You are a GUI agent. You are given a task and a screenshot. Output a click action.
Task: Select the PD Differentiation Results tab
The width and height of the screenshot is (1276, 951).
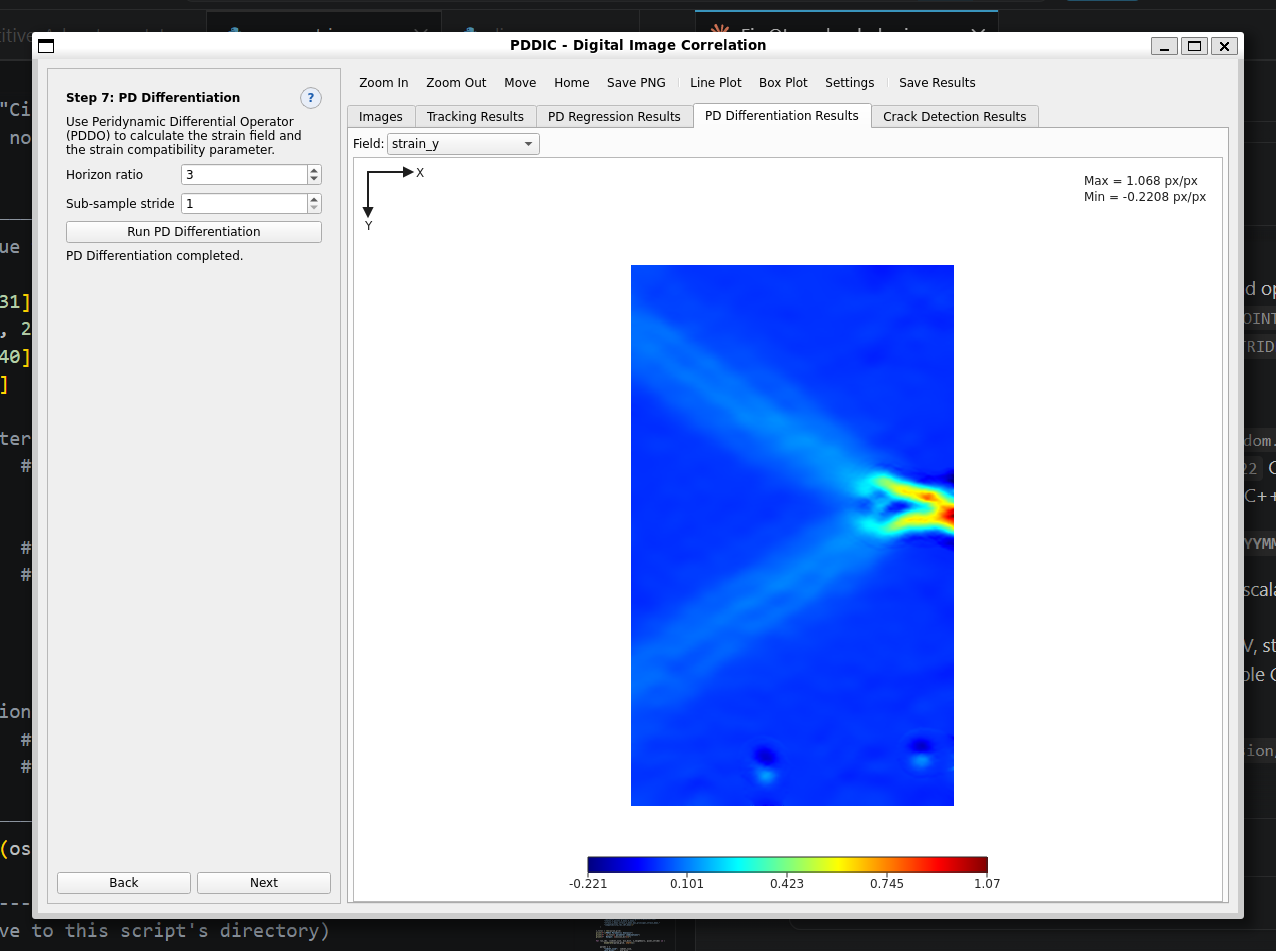coord(782,116)
